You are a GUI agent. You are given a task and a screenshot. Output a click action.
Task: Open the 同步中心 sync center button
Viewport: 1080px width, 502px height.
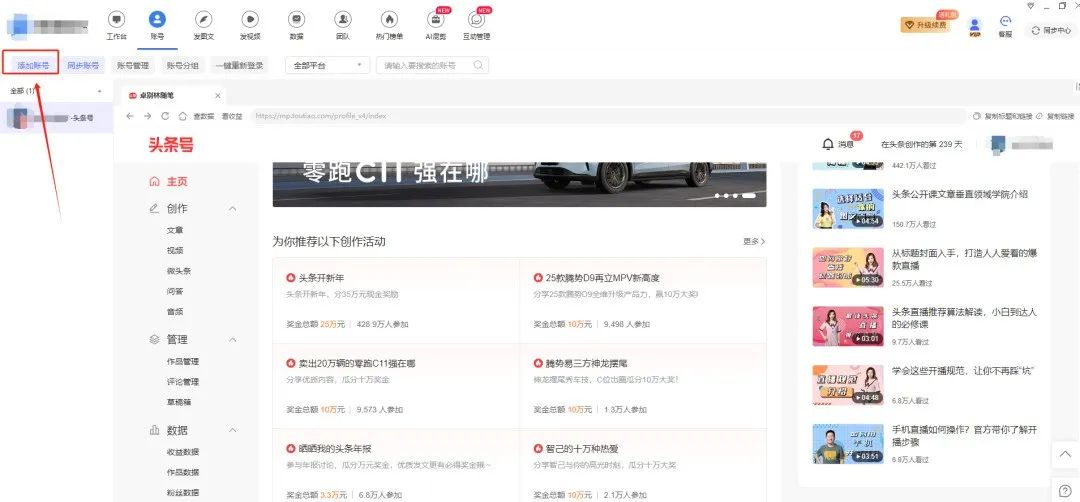coord(1052,30)
